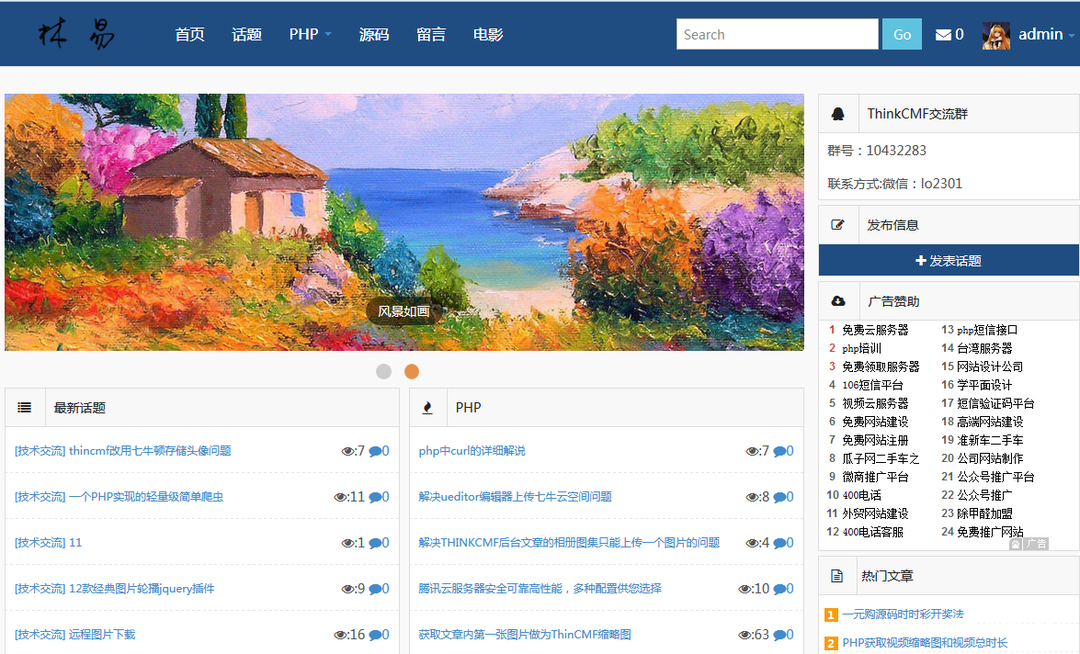Open the [技术交流] 11 topic

(x=48, y=543)
